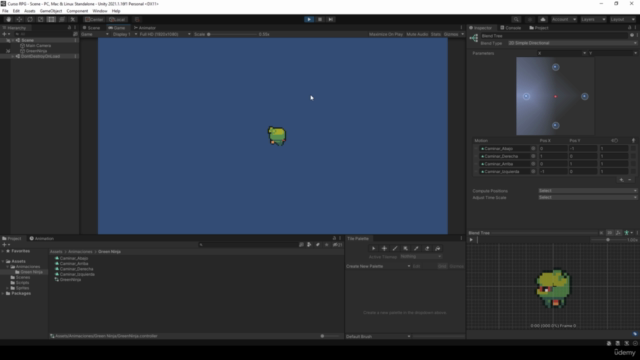This screenshot has width=640, height=360.
Task: Pause the running game
Action: click(320, 19)
